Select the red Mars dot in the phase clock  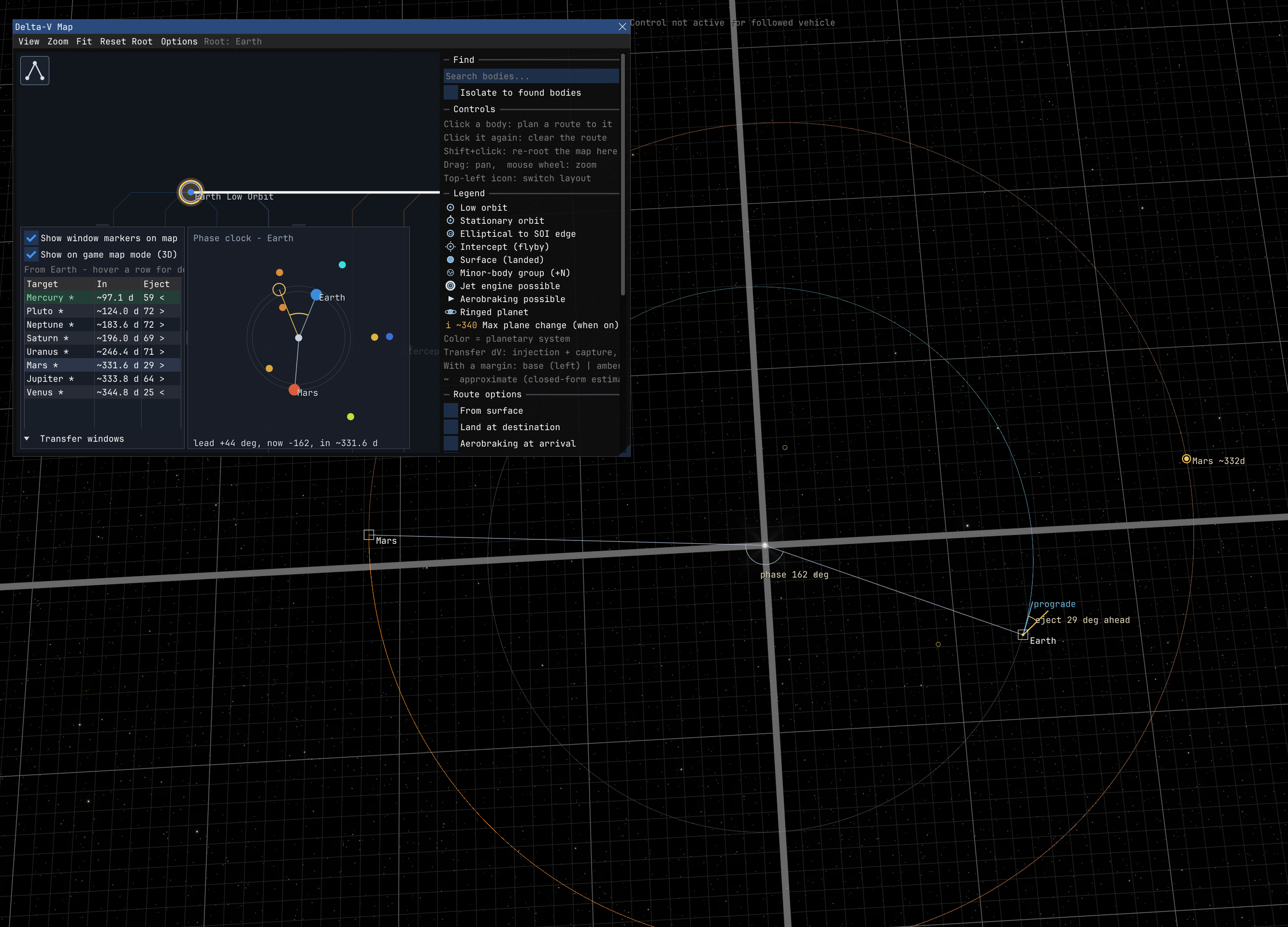293,390
